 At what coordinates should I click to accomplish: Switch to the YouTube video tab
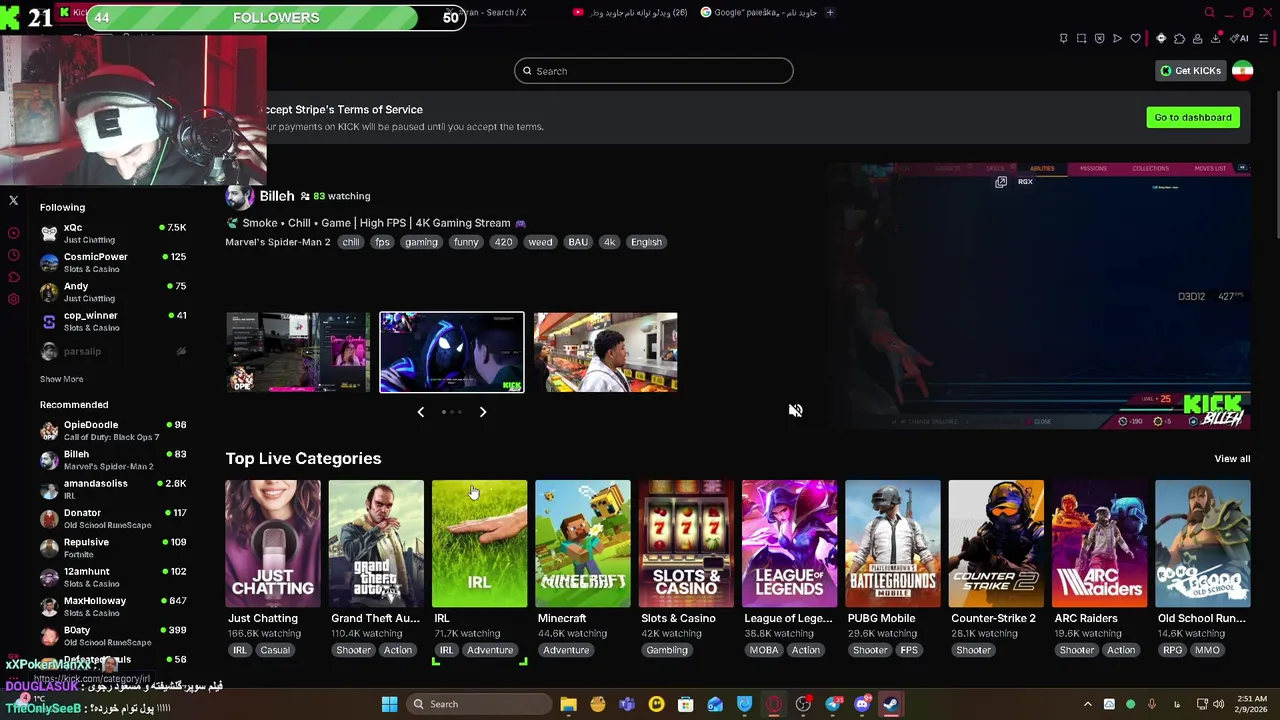tap(630, 12)
